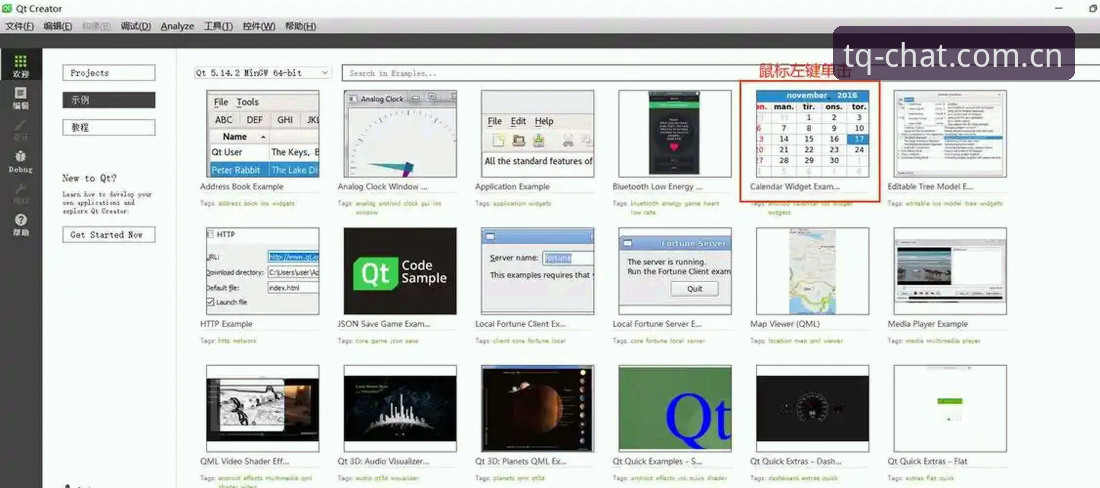Open the Help question-mark icon
This screenshot has height=488, width=1100.
click(x=21, y=225)
